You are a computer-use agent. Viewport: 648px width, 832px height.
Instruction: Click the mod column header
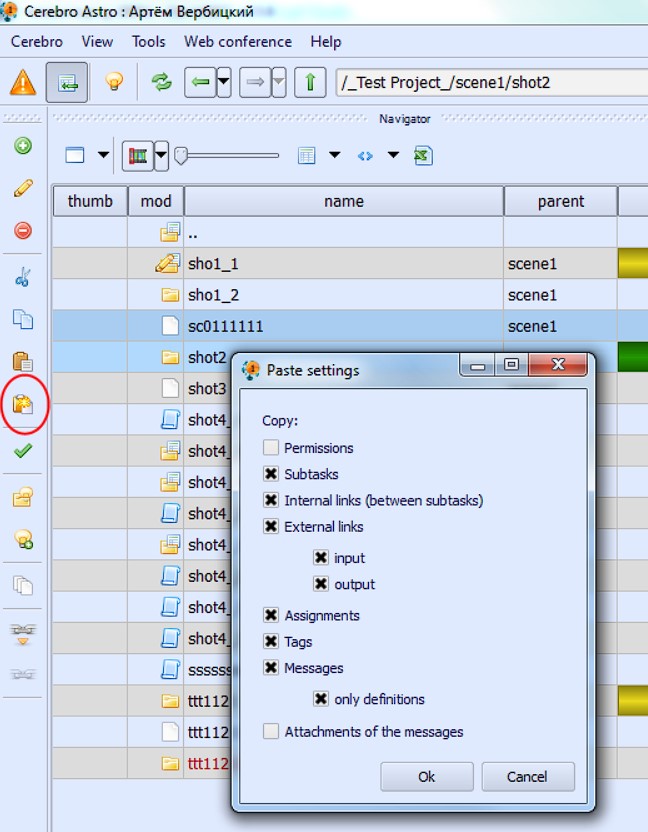tap(155, 201)
